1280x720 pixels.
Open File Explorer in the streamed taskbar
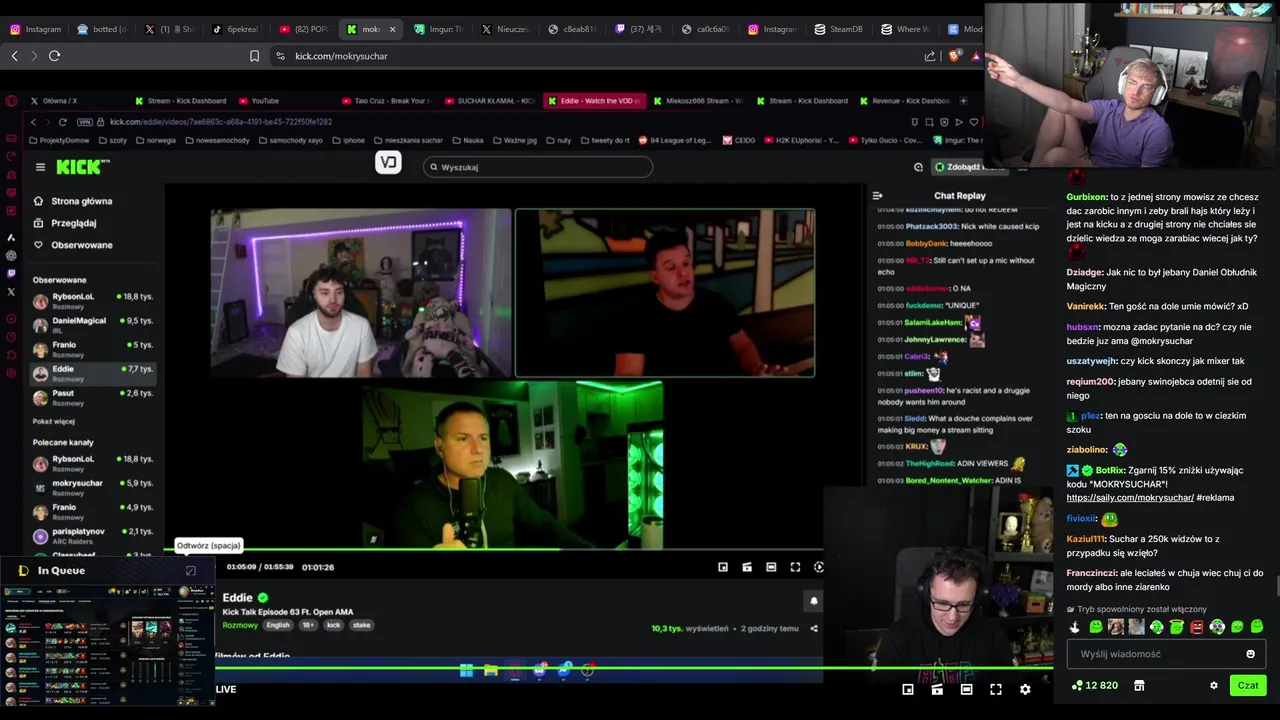pyautogui.click(x=491, y=670)
